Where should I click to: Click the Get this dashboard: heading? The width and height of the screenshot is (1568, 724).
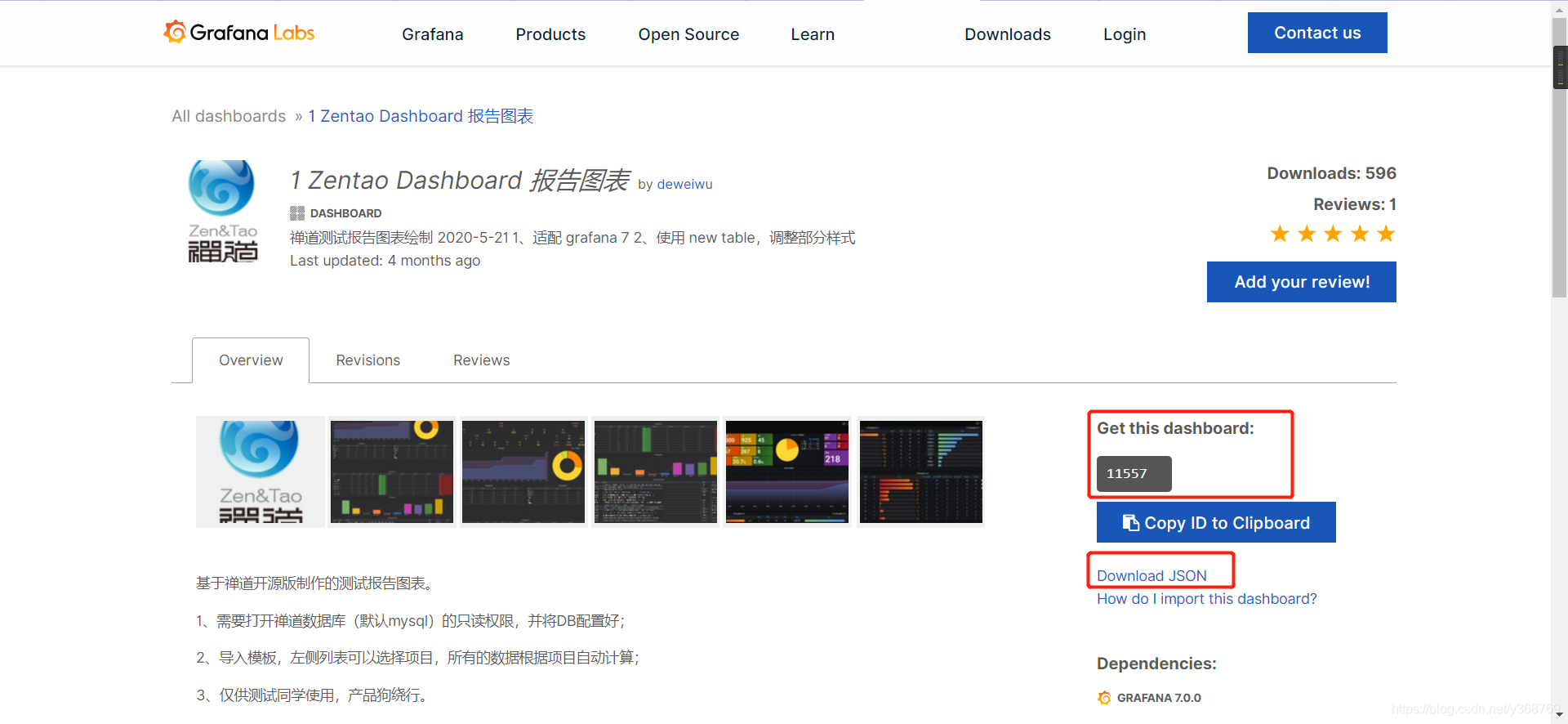tap(1175, 428)
